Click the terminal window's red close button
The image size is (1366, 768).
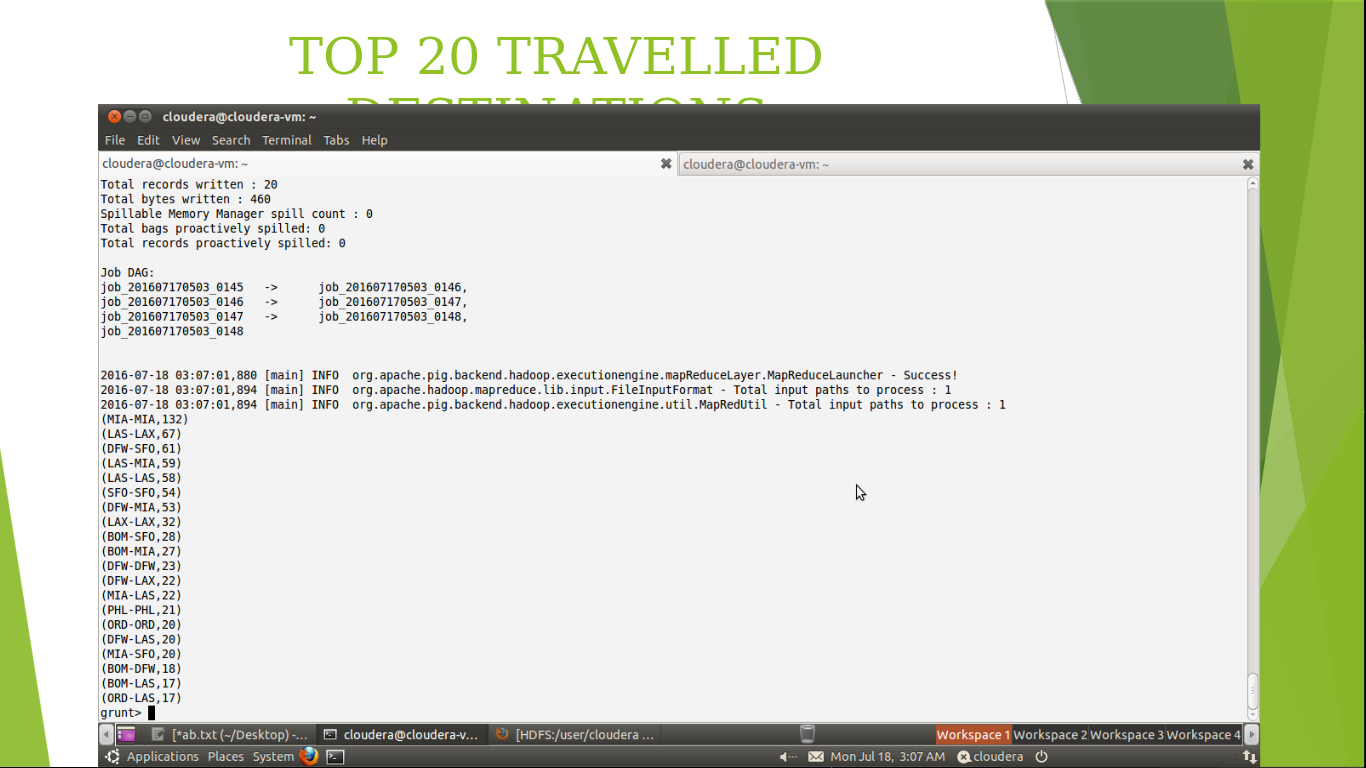pos(114,117)
